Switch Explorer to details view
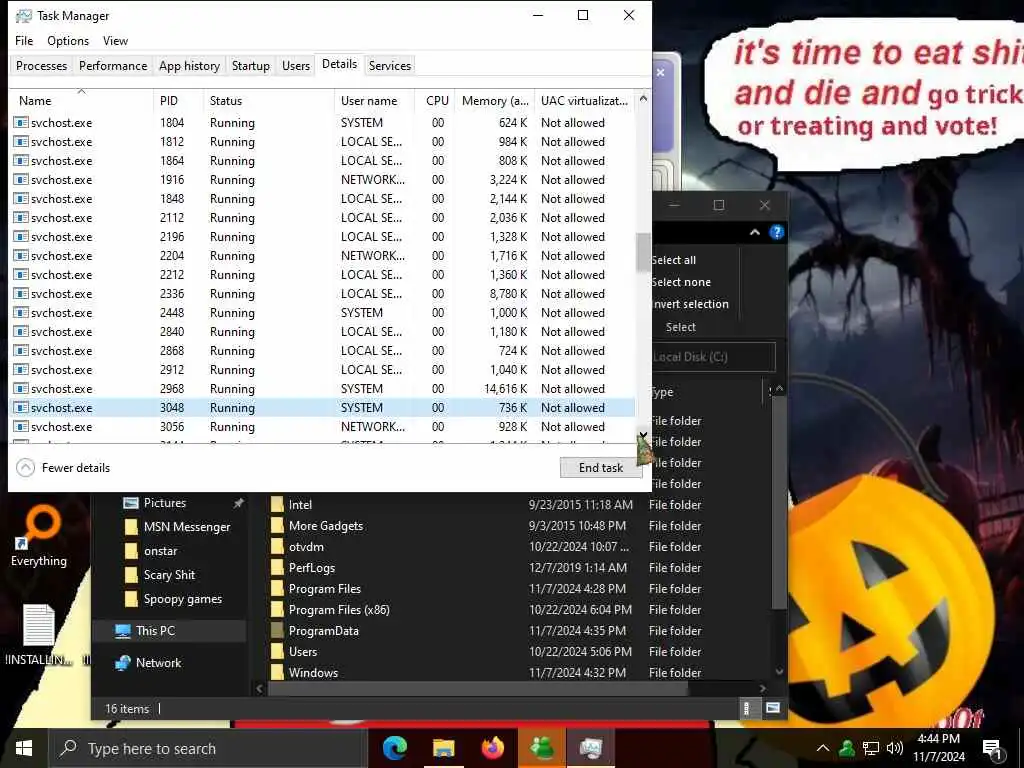The height and width of the screenshot is (768, 1024). [x=746, y=708]
